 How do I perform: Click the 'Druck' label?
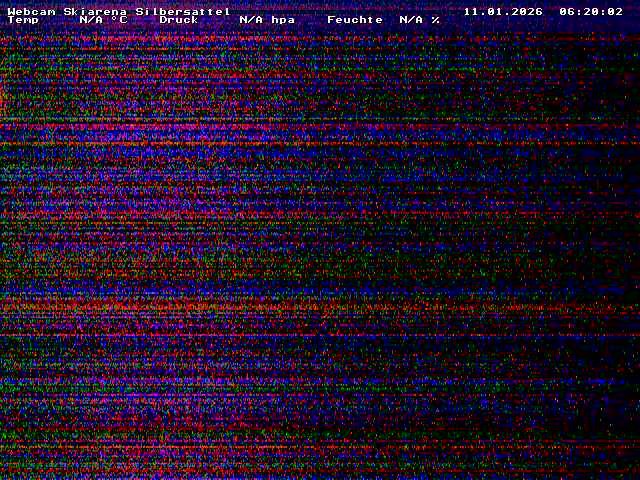tap(179, 20)
